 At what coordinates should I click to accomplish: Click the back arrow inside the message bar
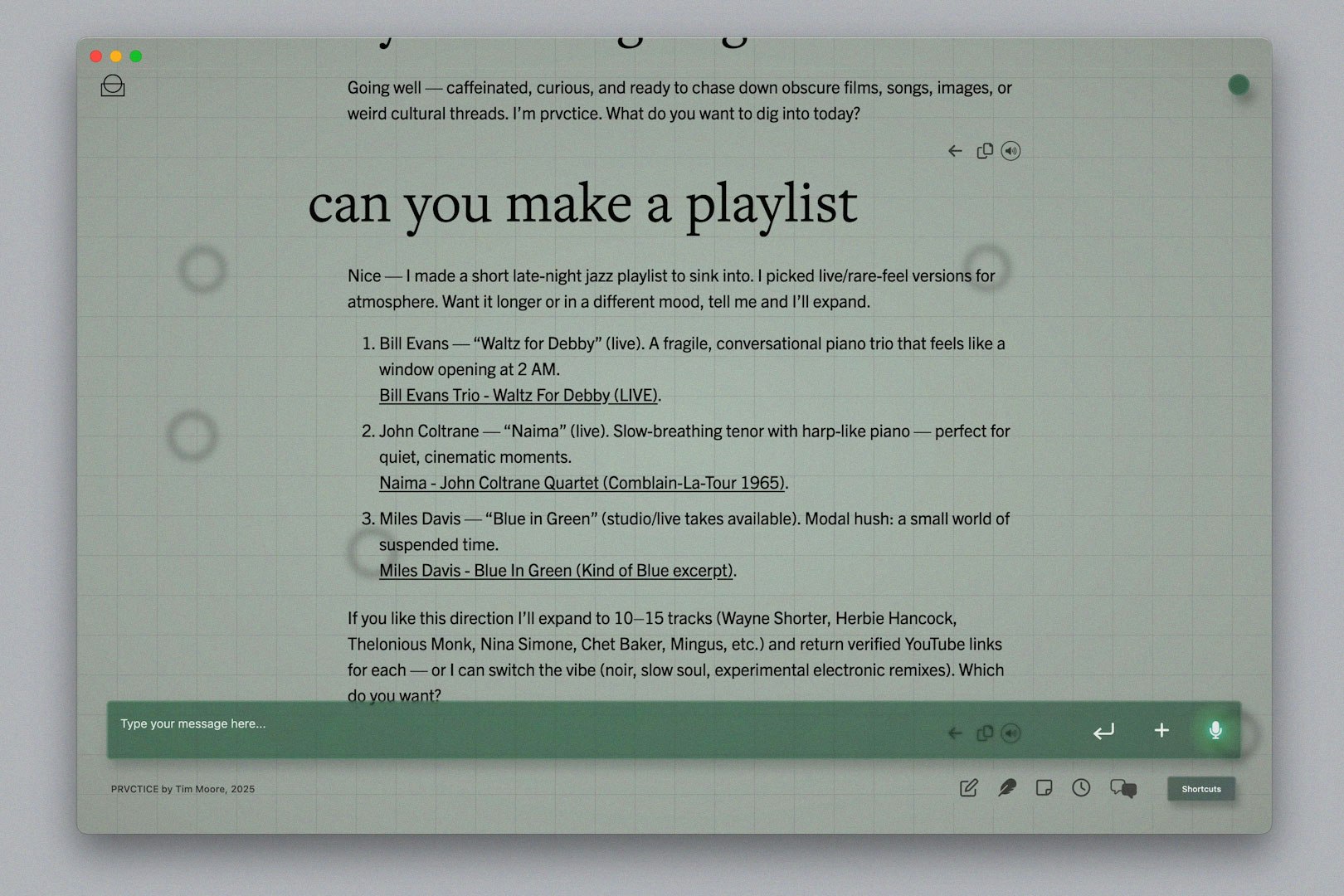click(955, 733)
